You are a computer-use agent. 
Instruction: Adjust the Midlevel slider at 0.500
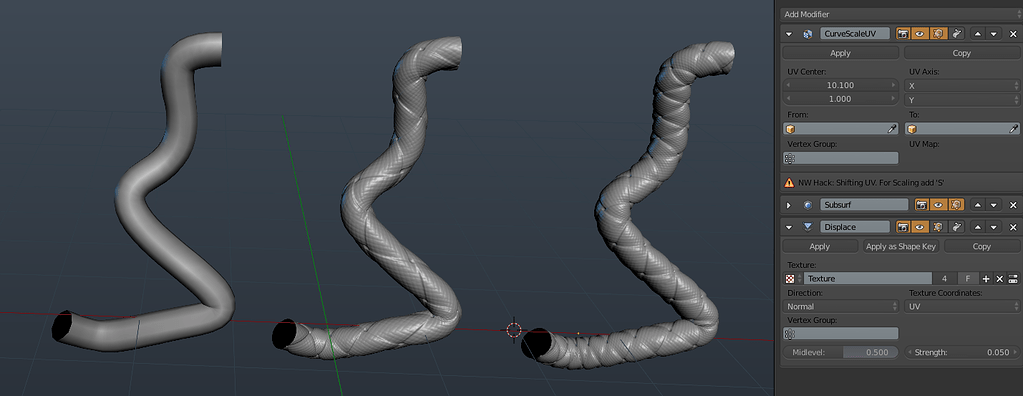click(841, 352)
